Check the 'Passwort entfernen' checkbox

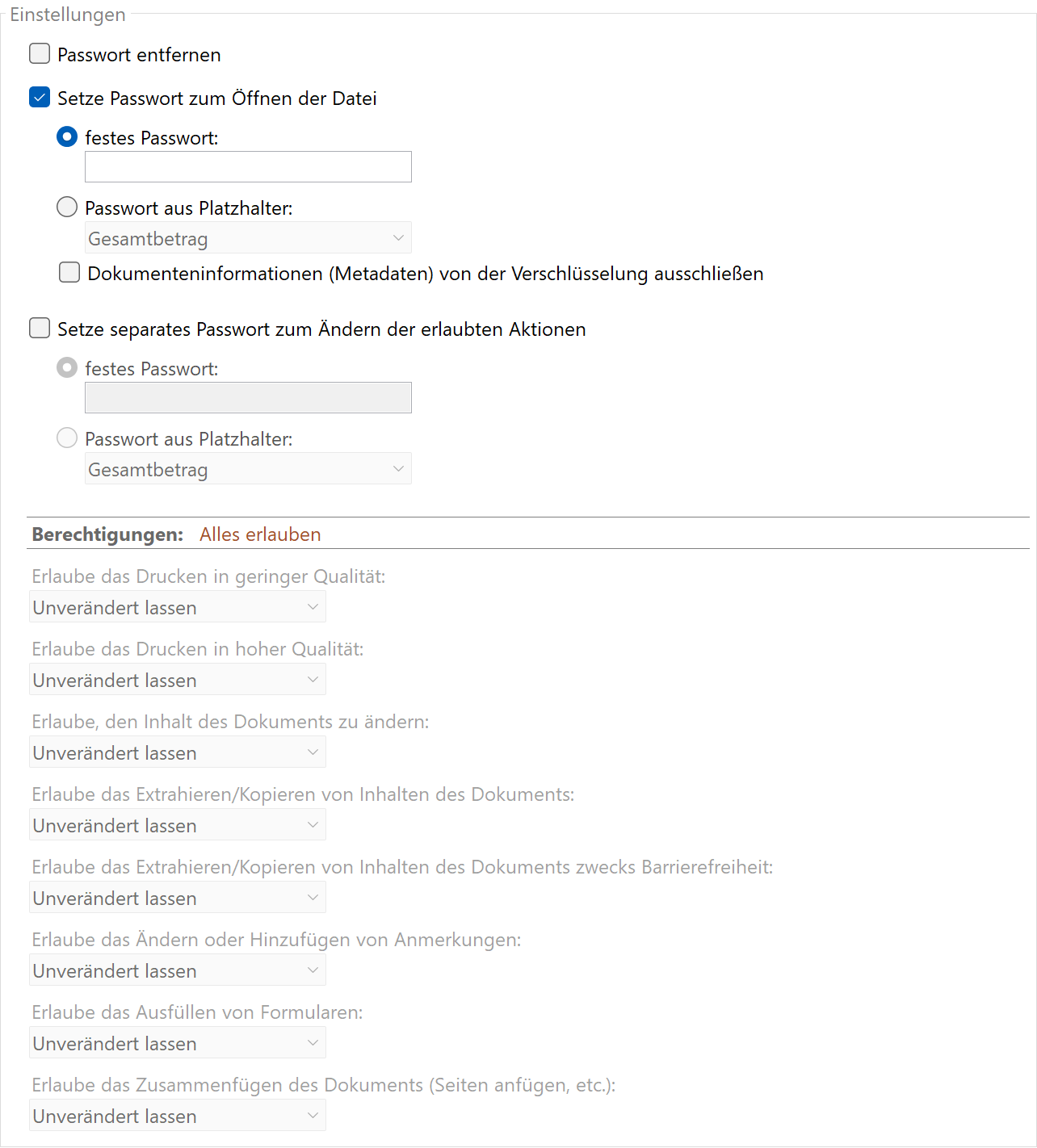click(40, 54)
